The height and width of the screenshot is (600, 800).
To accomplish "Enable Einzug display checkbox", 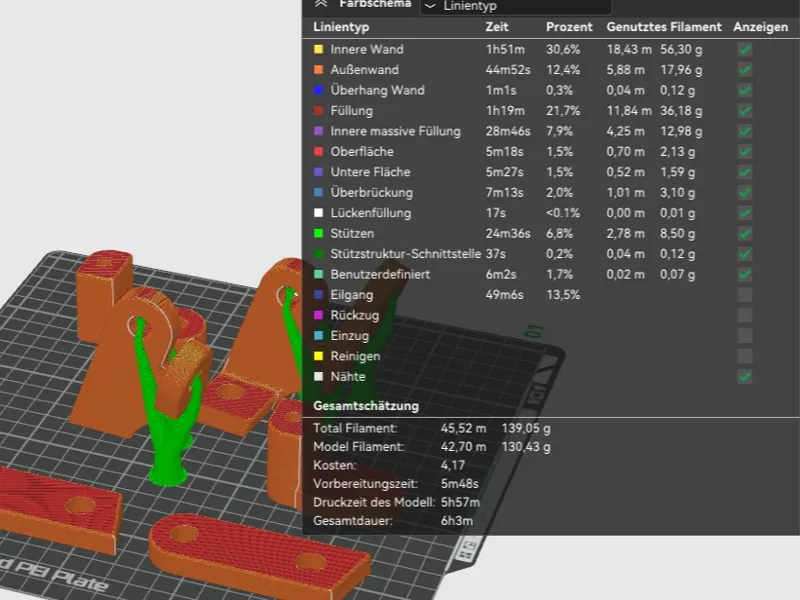I will [x=744, y=336].
